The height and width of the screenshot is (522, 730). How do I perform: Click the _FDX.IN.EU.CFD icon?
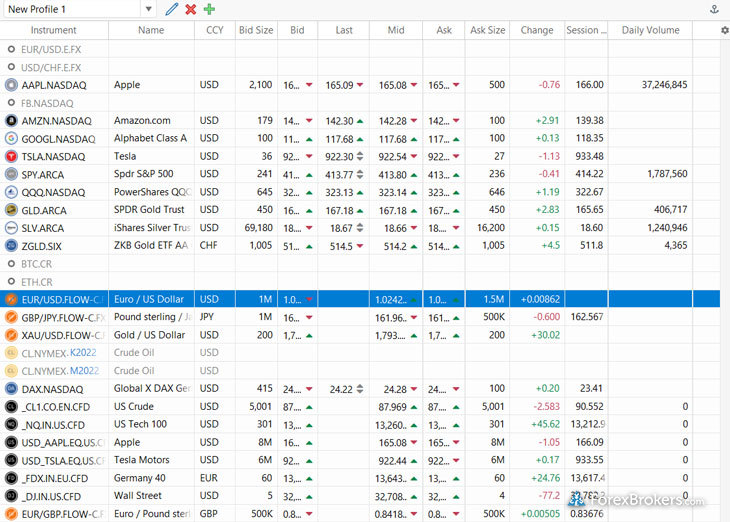tap(11, 478)
